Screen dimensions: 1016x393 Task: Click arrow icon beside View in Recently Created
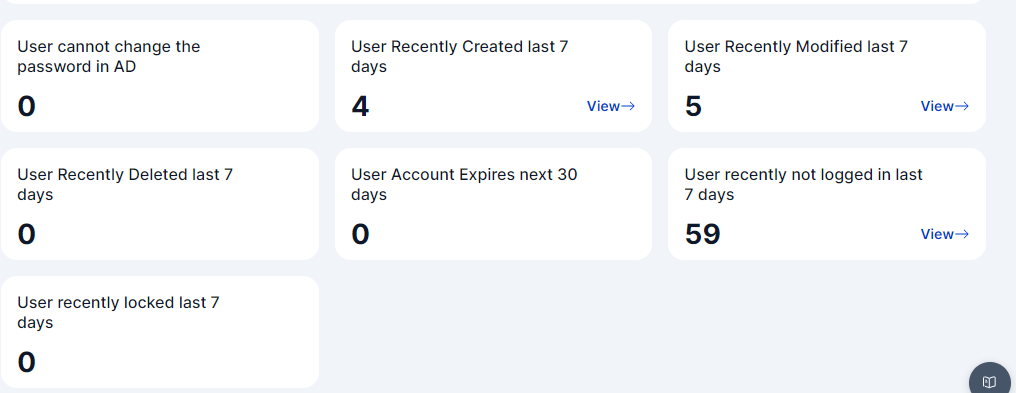(x=628, y=106)
